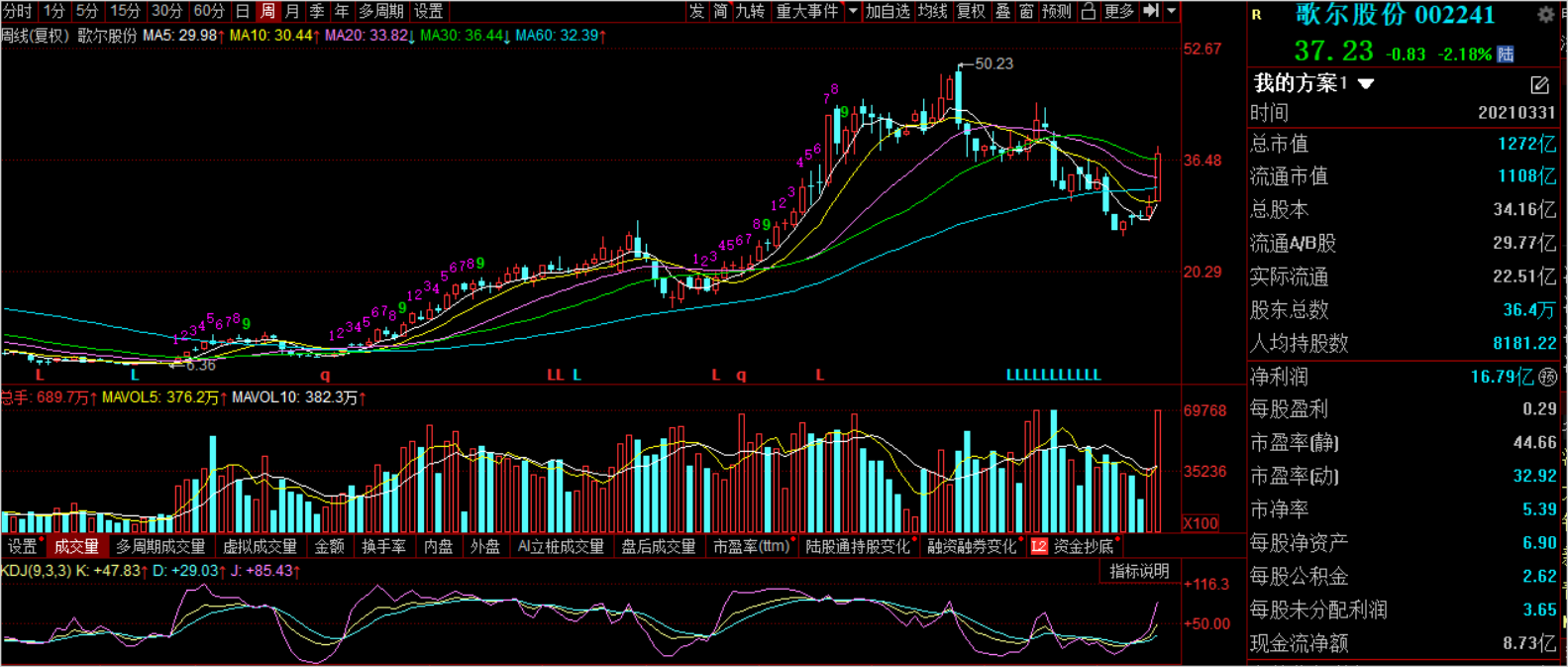Switch to 1分 period
This screenshot has height=667, width=1568.
click(x=54, y=11)
